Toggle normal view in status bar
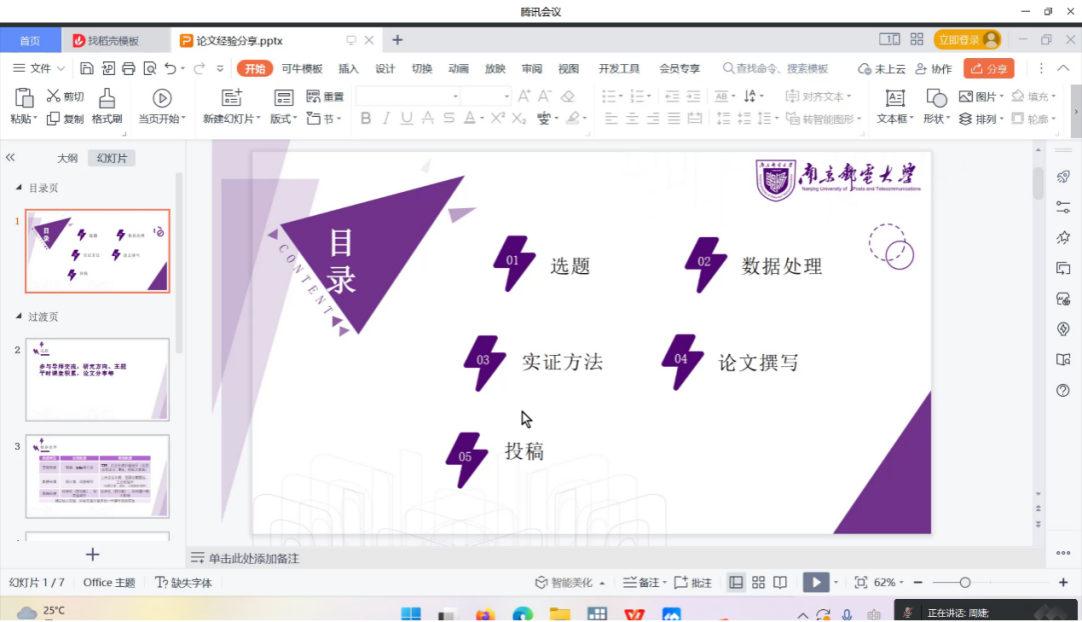The width and height of the screenshot is (1082, 622). click(x=736, y=582)
